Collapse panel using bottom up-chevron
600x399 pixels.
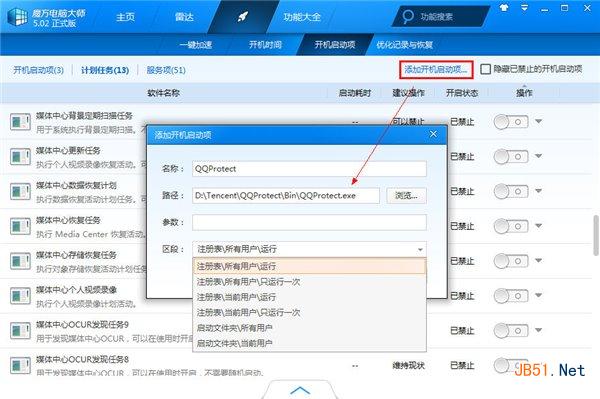point(300,390)
